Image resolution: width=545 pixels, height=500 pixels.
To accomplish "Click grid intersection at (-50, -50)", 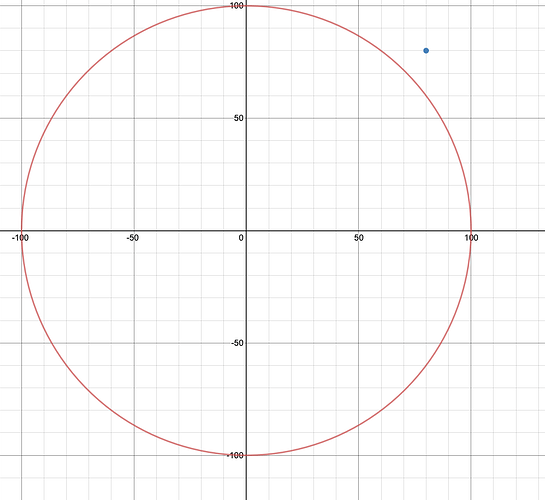I will click(134, 343).
